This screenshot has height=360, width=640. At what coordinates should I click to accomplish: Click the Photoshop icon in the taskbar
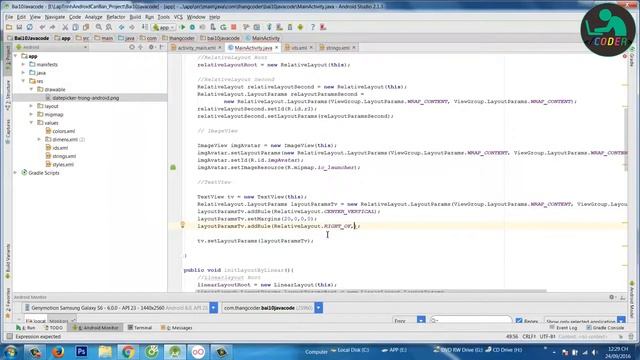click(81, 351)
